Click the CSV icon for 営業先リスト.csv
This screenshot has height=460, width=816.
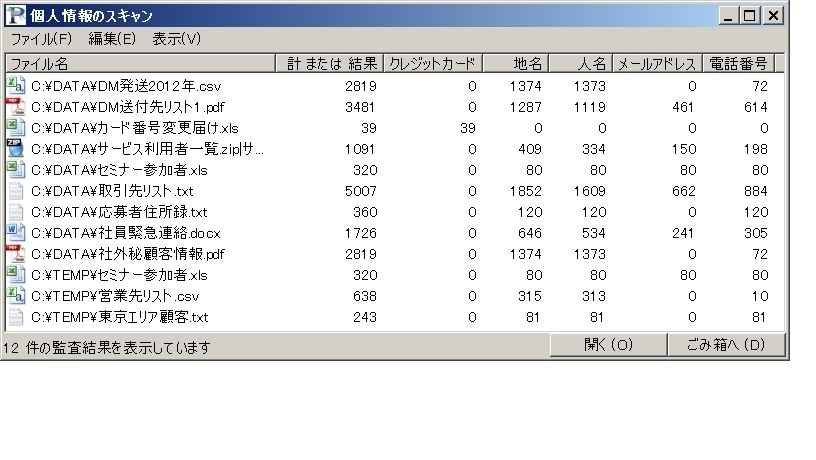16,296
